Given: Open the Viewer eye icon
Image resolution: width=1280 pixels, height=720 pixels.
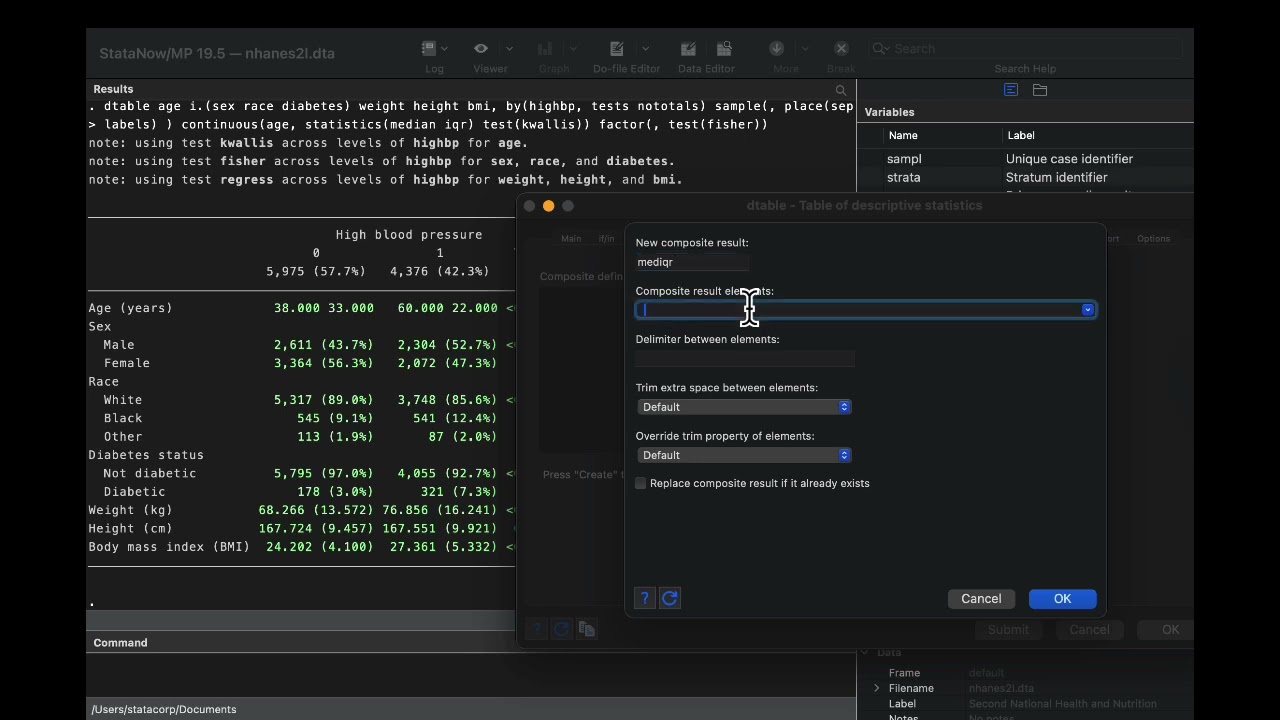Looking at the screenshot, I should tap(481, 49).
